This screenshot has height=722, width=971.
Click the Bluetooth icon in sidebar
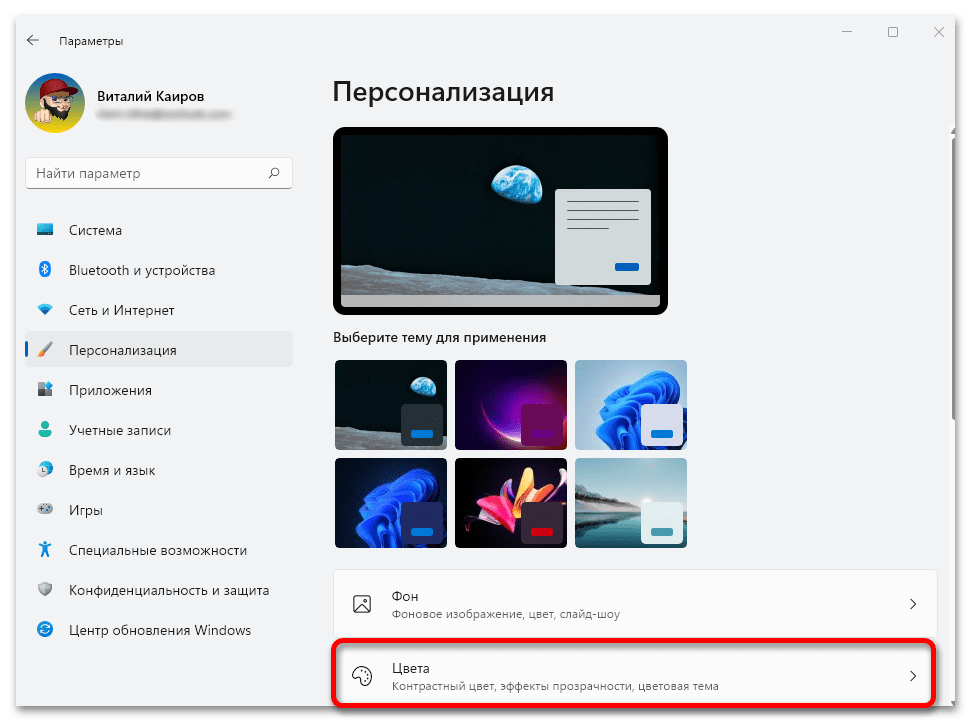[x=45, y=269]
